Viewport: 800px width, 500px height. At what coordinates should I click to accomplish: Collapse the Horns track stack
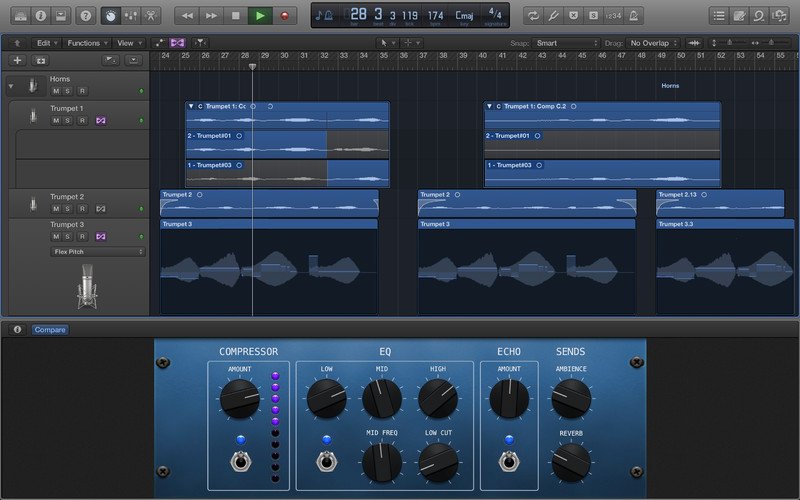point(11,87)
